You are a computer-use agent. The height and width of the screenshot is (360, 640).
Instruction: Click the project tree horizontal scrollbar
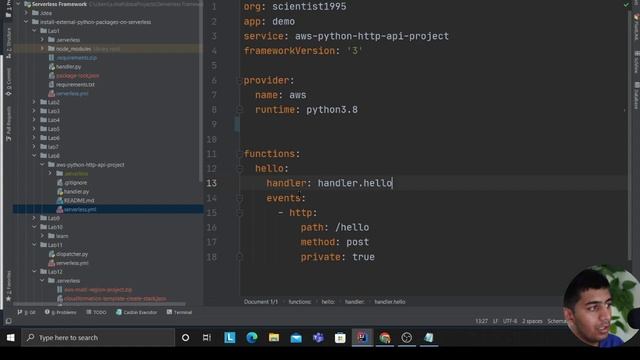click(x=100, y=304)
